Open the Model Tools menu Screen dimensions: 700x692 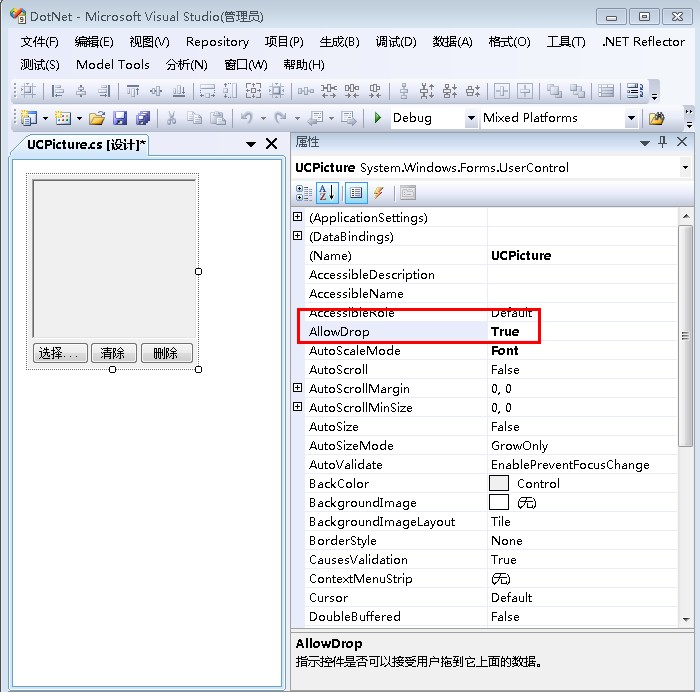click(x=112, y=65)
